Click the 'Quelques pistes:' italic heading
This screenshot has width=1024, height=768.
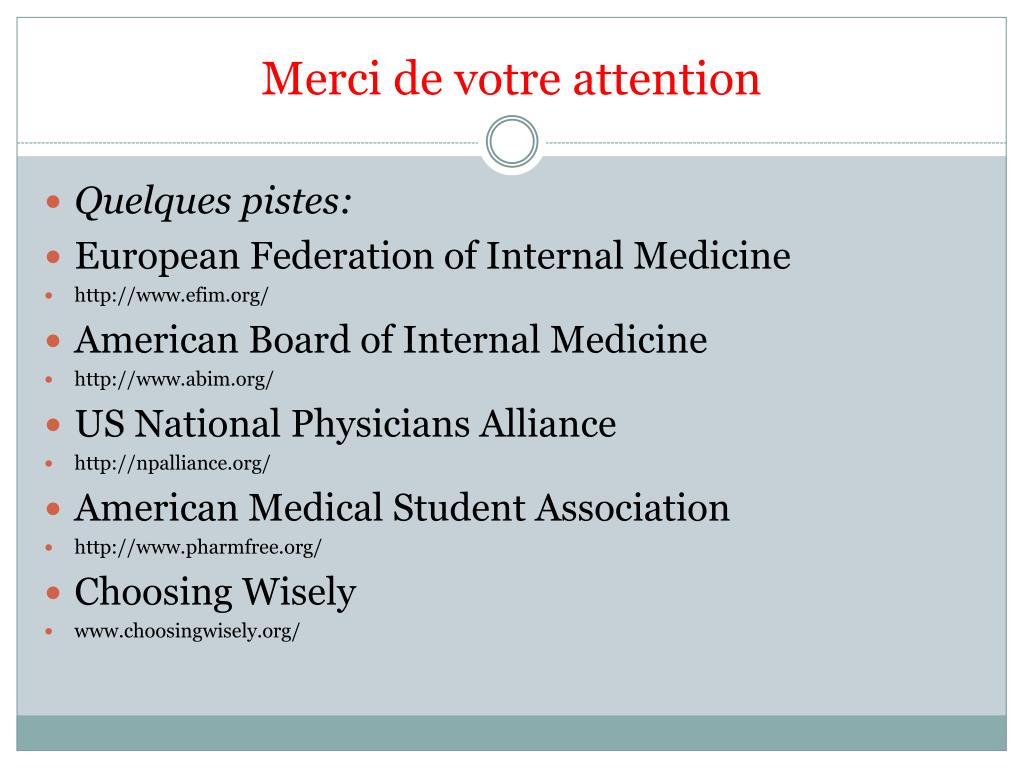pos(213,201)
